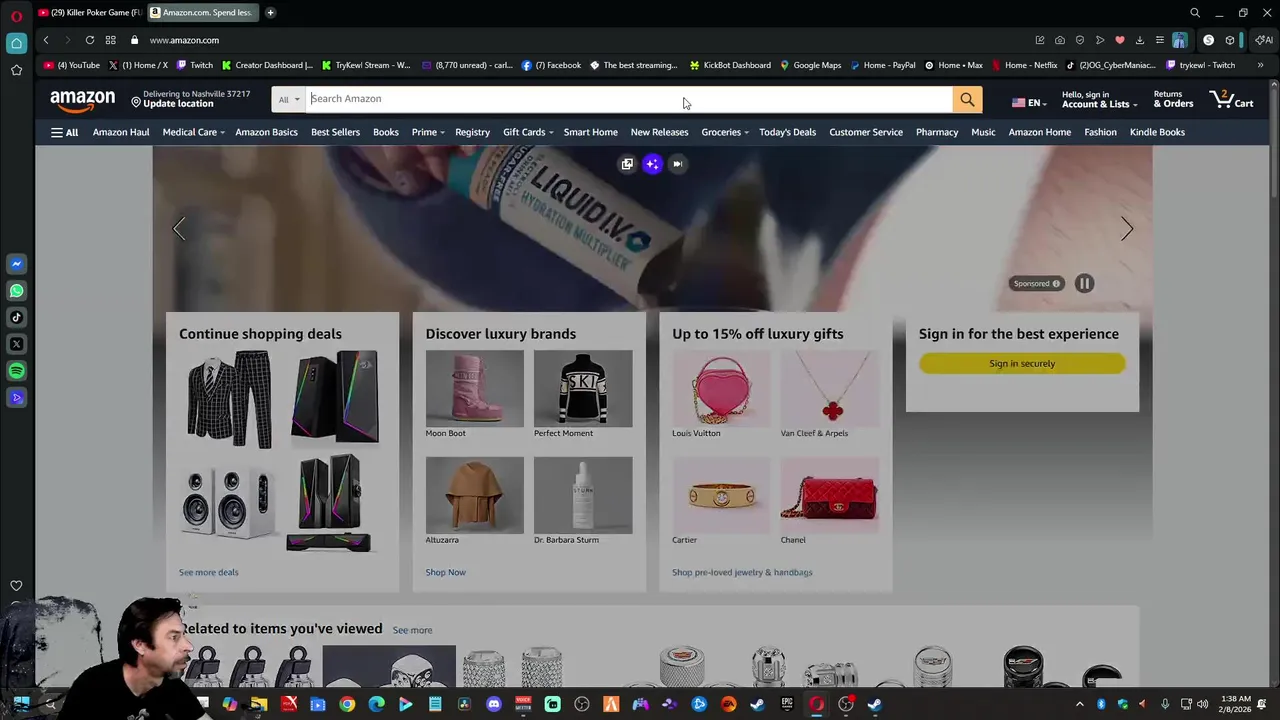Open the tab grid icon beside reload
Screen dimensions: 1280x720
click(x=110, y=40)
